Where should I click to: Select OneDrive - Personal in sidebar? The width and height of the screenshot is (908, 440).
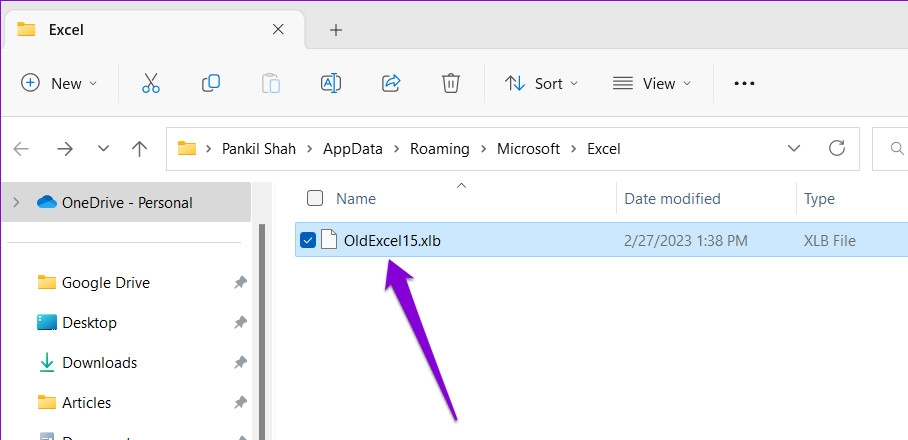[x=126, y=202]
